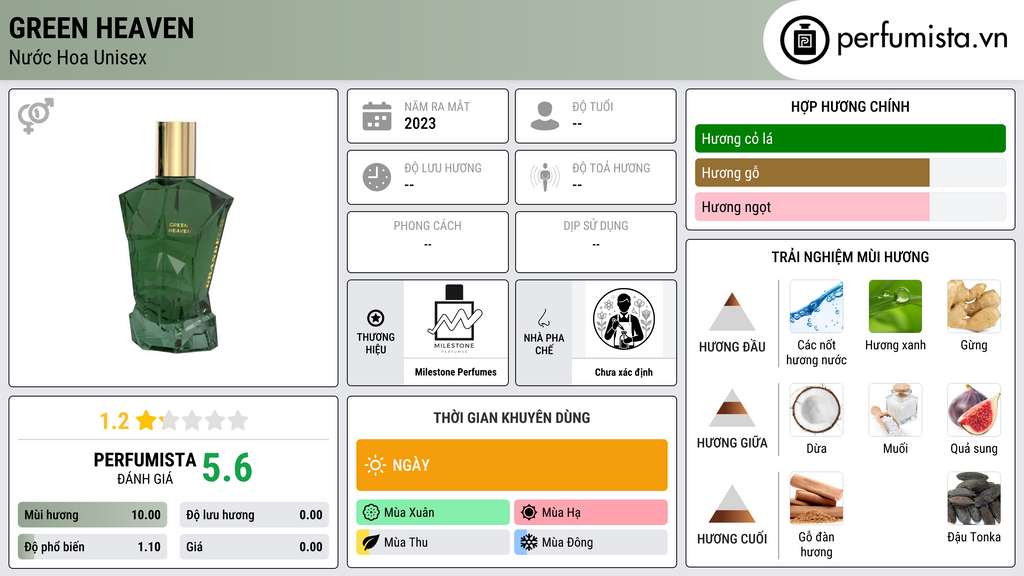This screenshot has height=576, width=1024.
Task: Click the top notes pyramid icon
Action: [732, 312]
